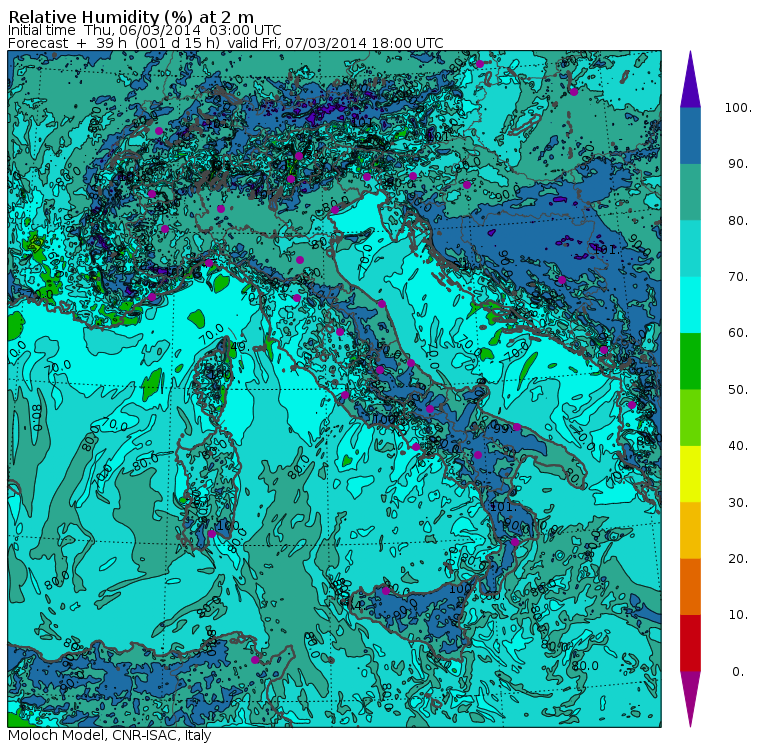Screen dimensions: 760x749
Task: Click the 'Forecast + 39 h' valid-time line
Action: (226, 43)
